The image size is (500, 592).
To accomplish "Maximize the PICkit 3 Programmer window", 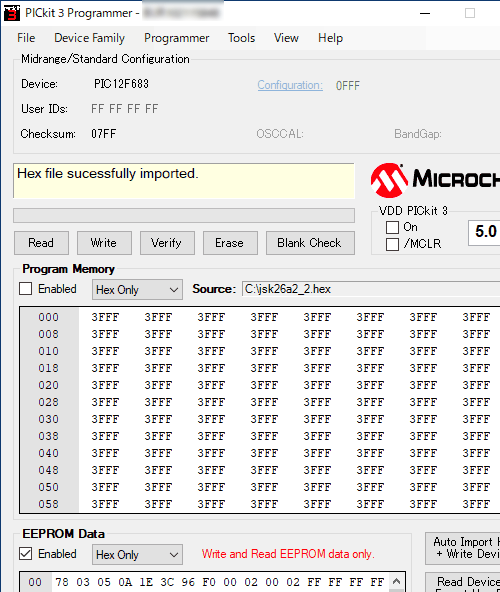I will pyautogui.click(x=470, y=13).
